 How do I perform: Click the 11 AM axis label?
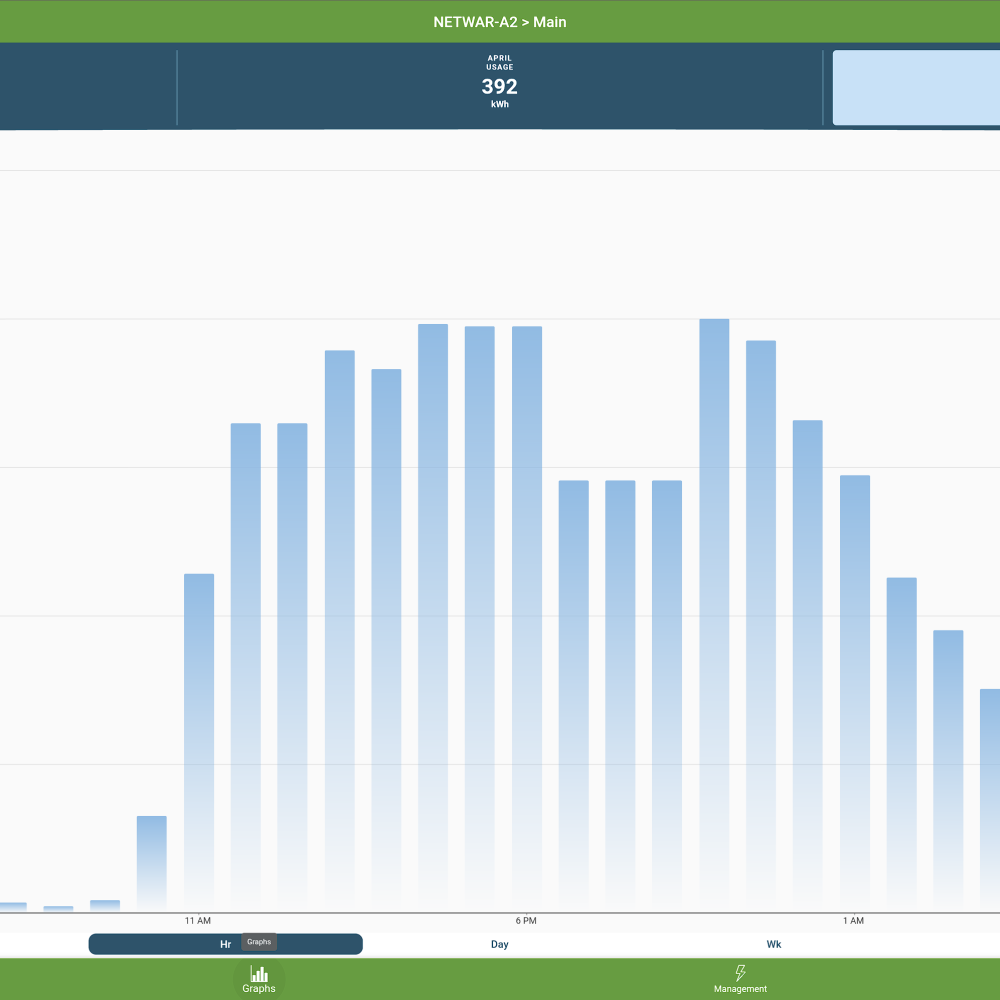coord(198,920)
